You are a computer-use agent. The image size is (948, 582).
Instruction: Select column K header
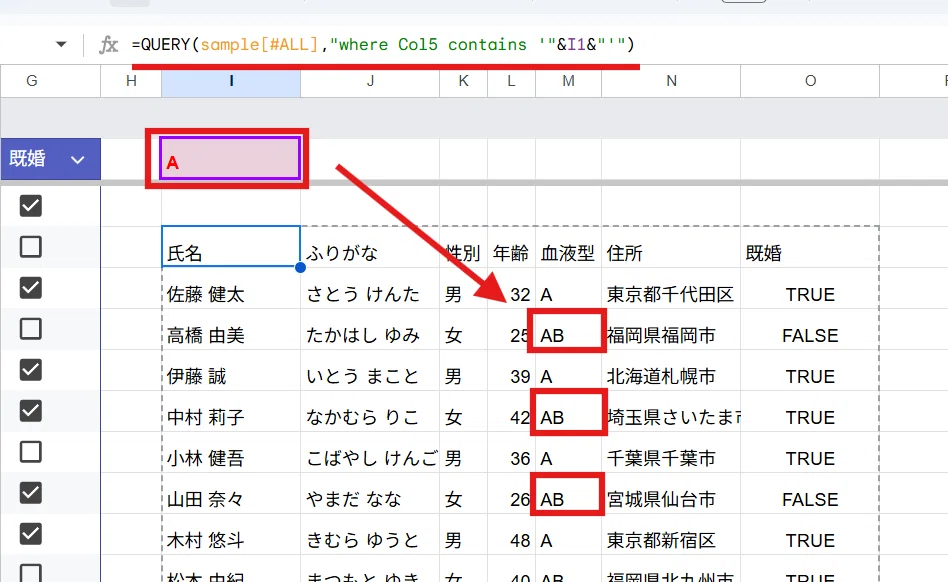click(464, 81)
